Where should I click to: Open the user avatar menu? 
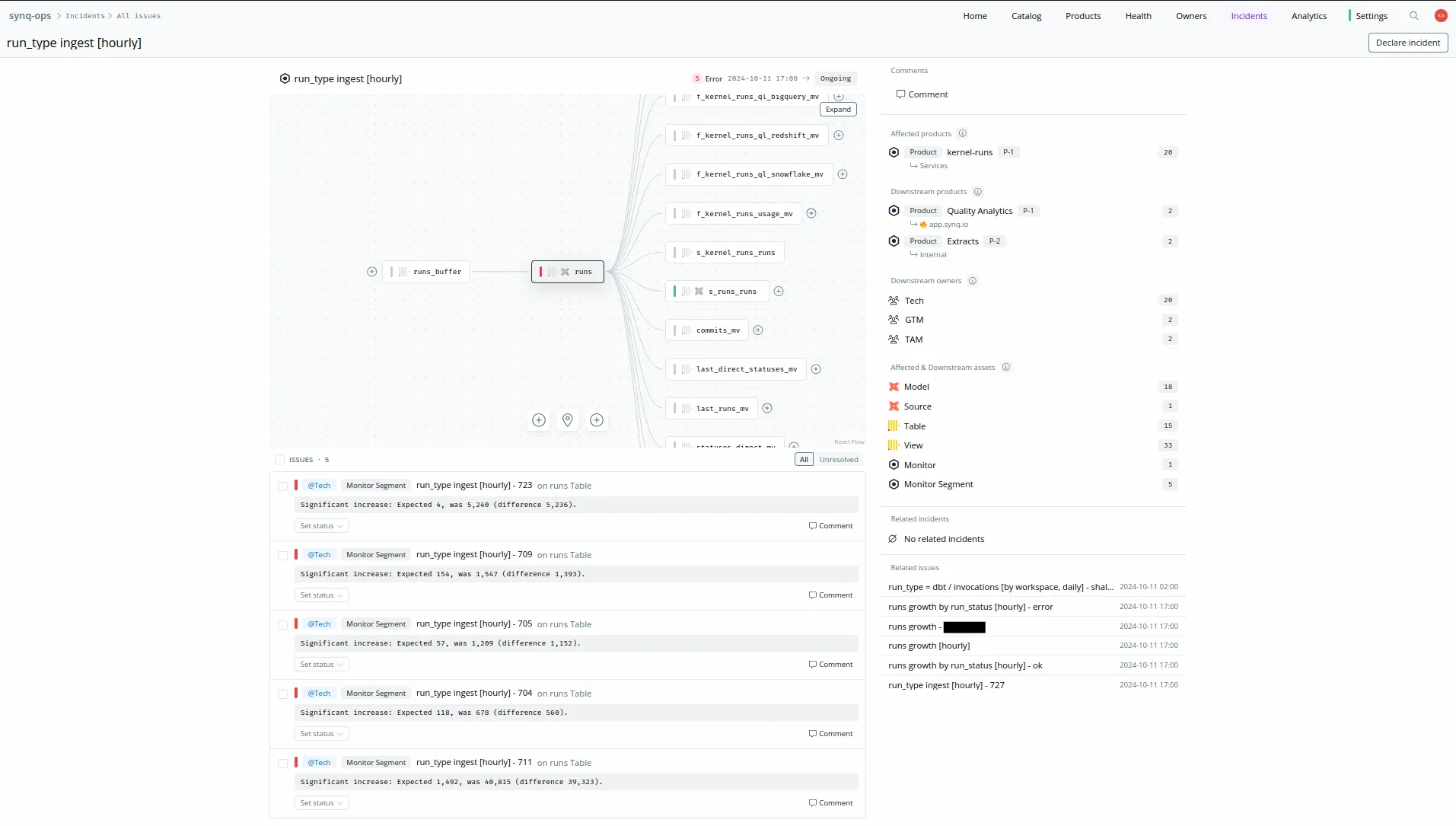(1440, 16)
